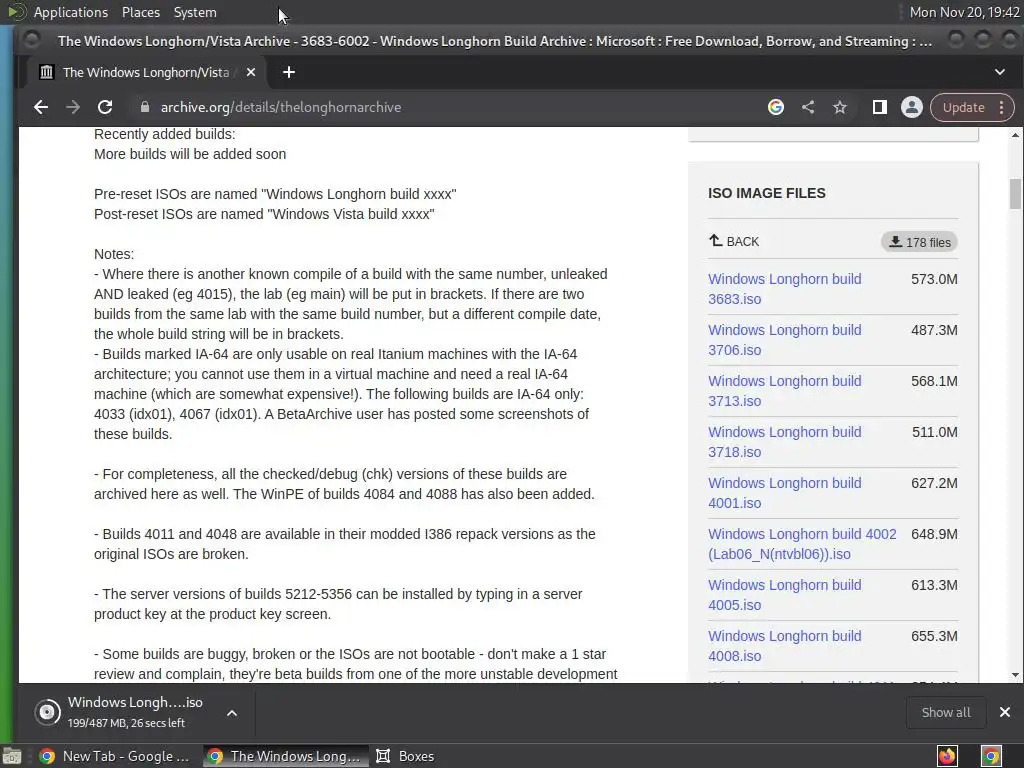Close the Windows Longhorn/Vista tab
Viewport: 1024px width, 768px height.
coord(251,72)
